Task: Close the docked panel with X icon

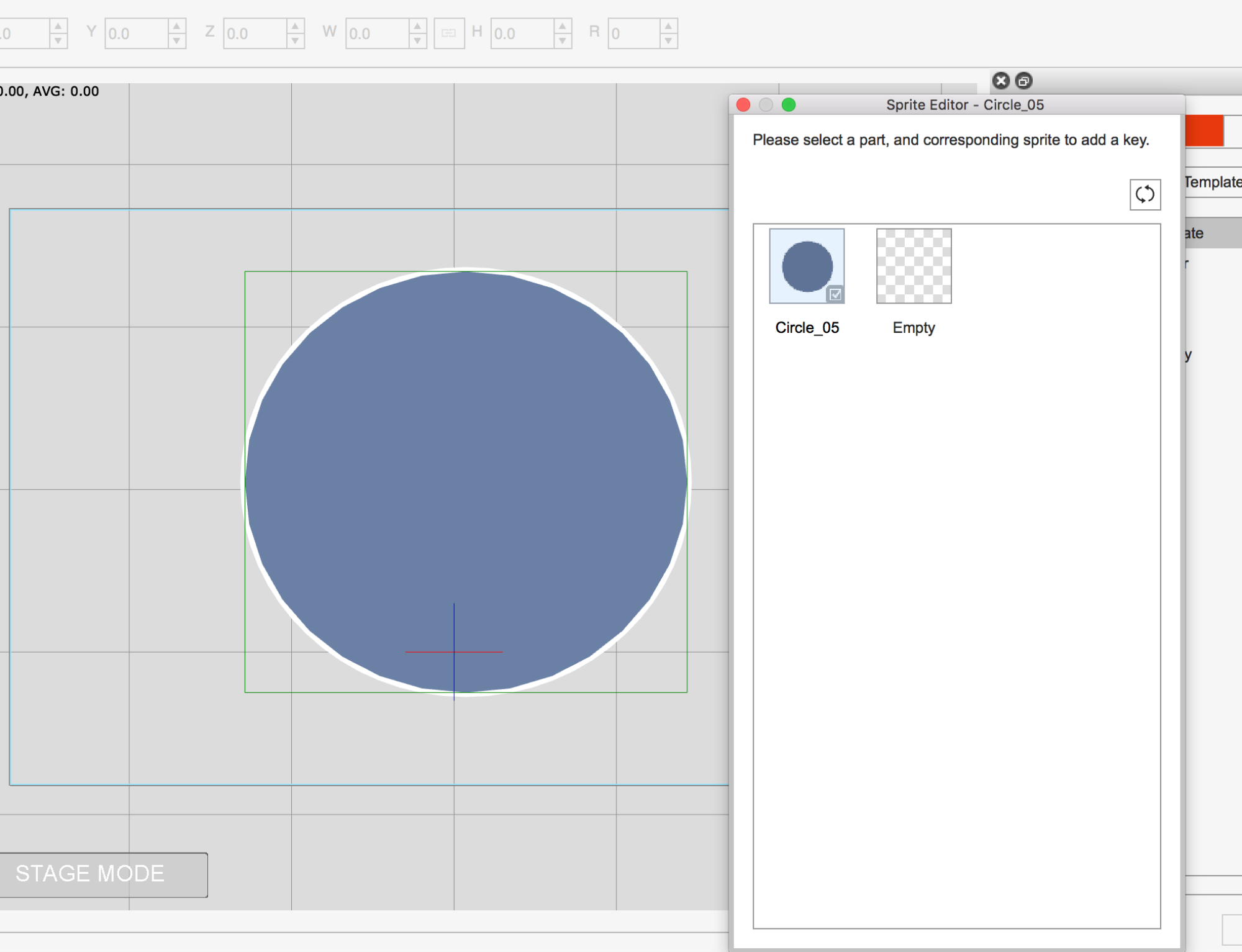Action: [x=1000, y=81]
